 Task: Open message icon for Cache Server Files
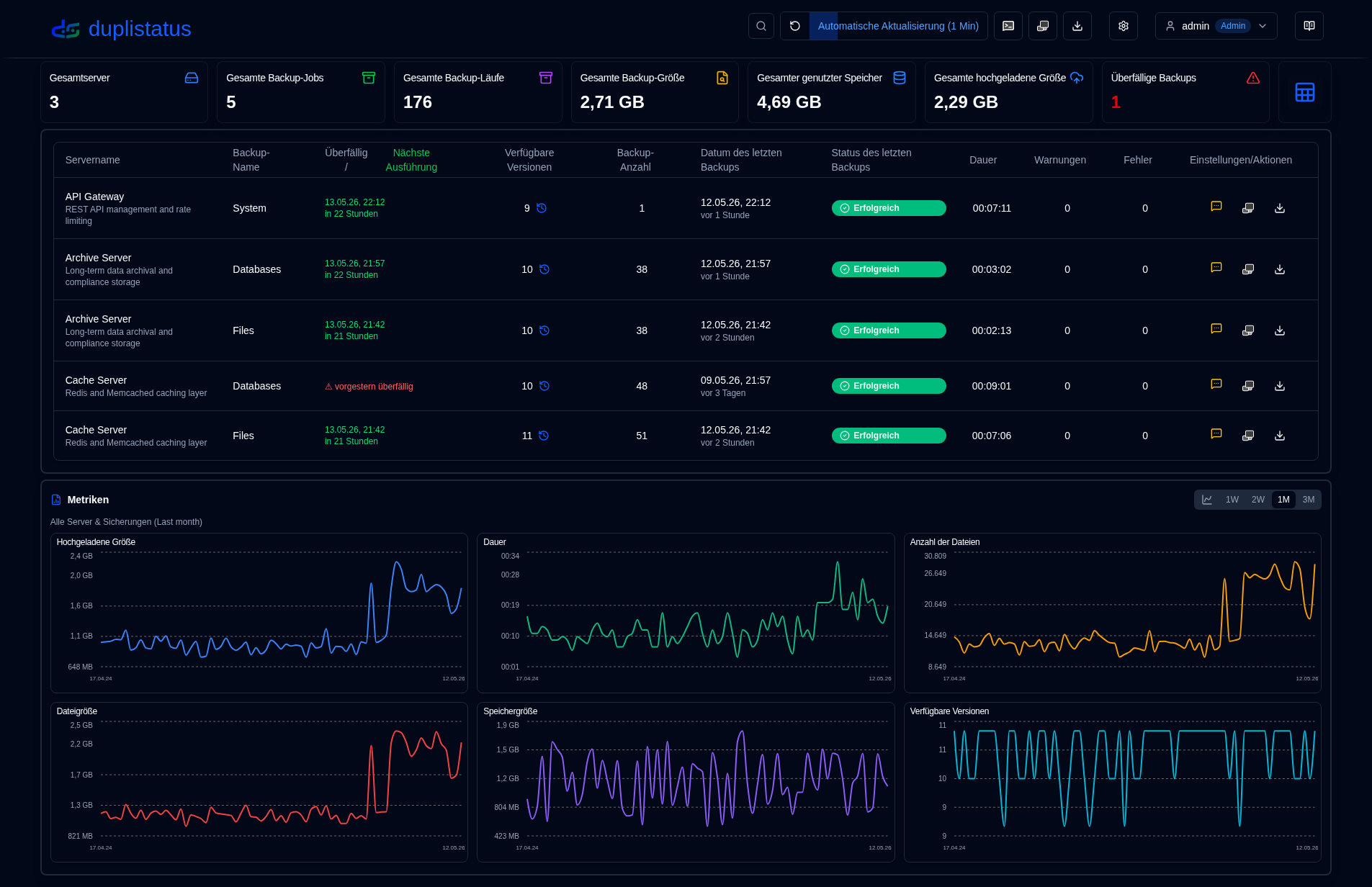(x=1216, y=434)
